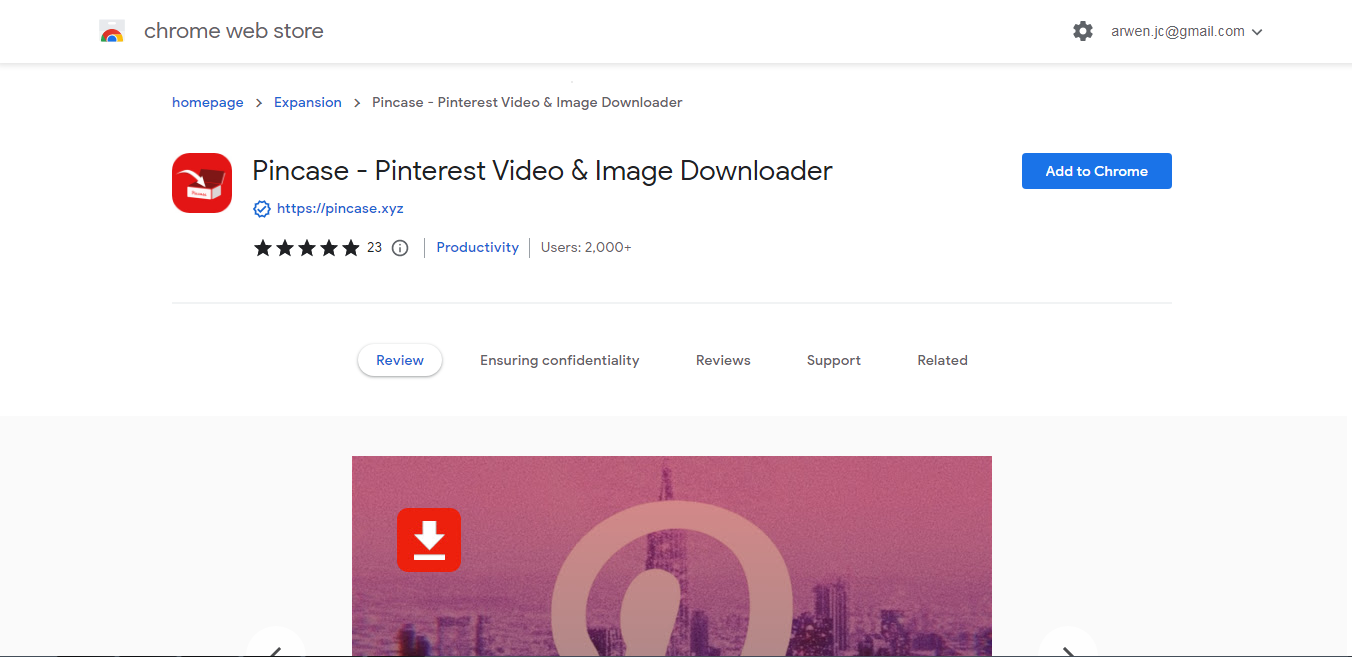Image resolution: width=1352 pixels, height=657 pixels.
Task: Open the Related tab
Action: (943, 360)
